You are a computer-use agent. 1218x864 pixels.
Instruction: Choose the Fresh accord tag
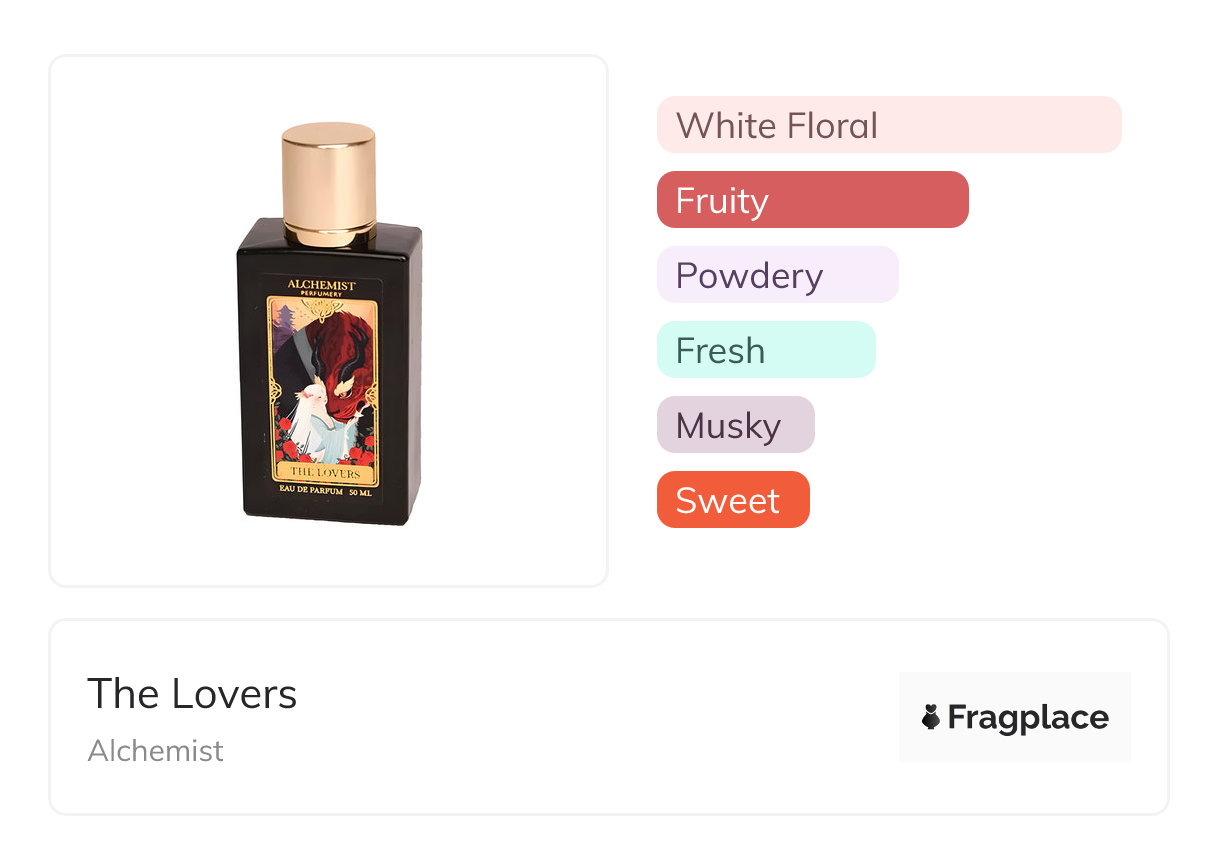point(766,350)
